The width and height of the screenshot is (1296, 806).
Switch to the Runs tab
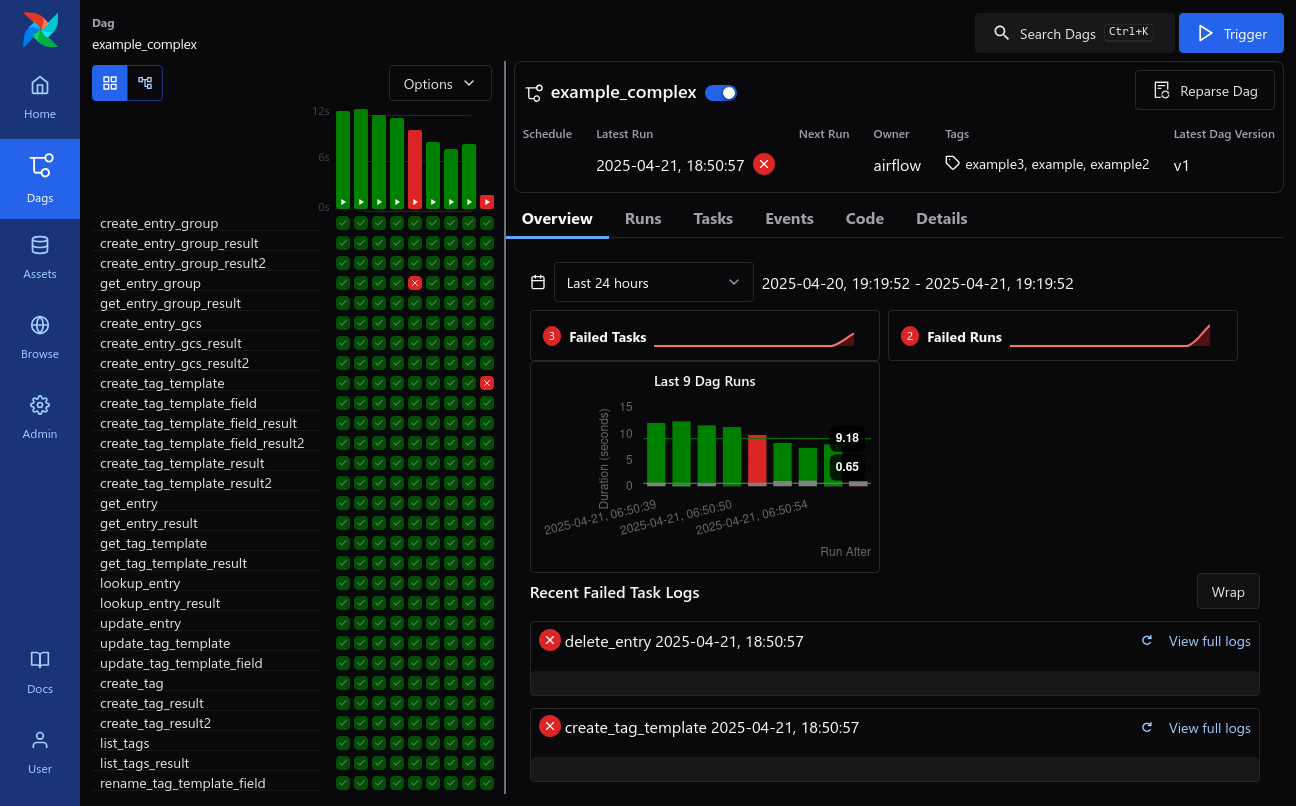pos(643,218)
